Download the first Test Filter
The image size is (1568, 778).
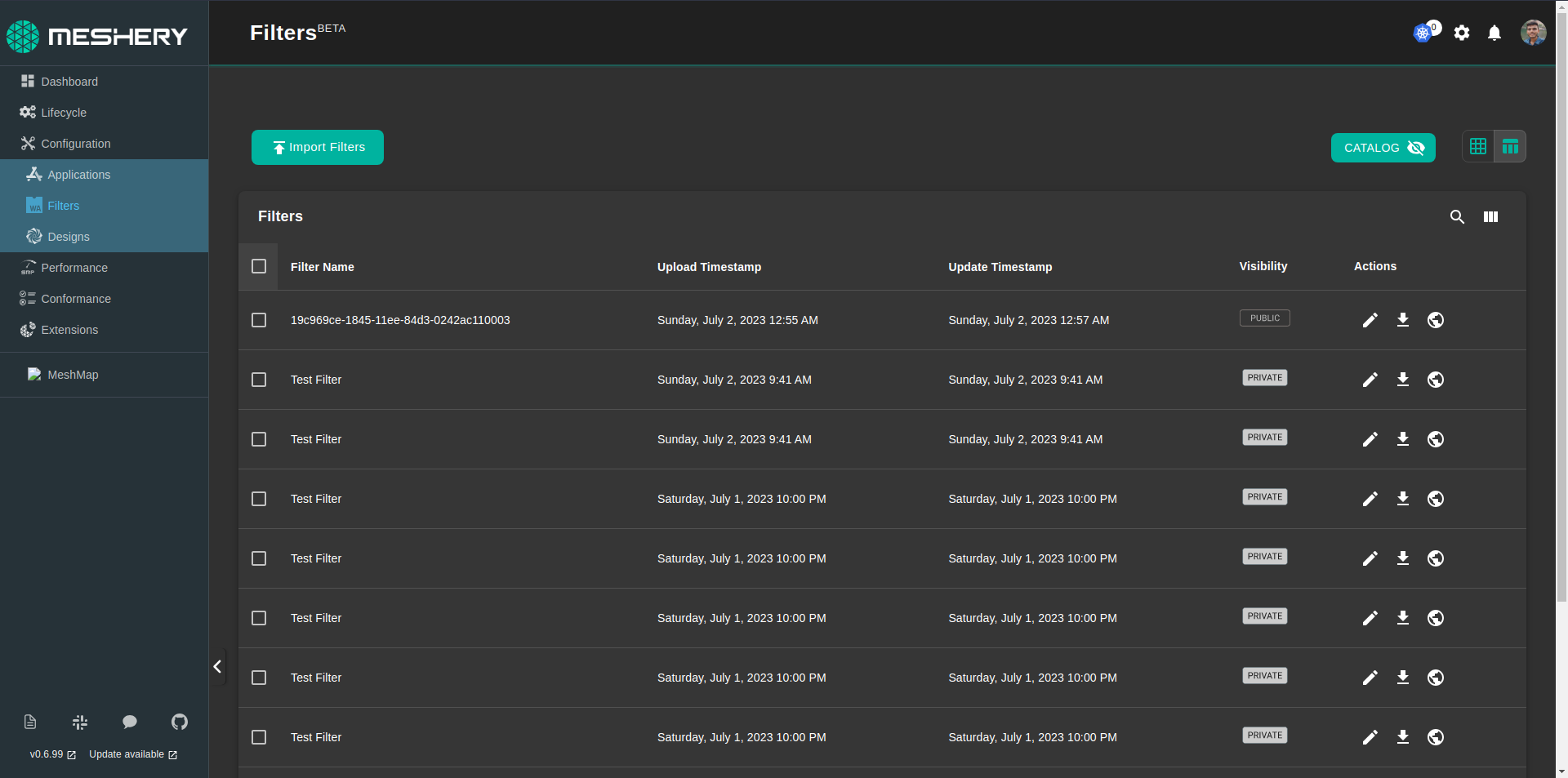1403,380
